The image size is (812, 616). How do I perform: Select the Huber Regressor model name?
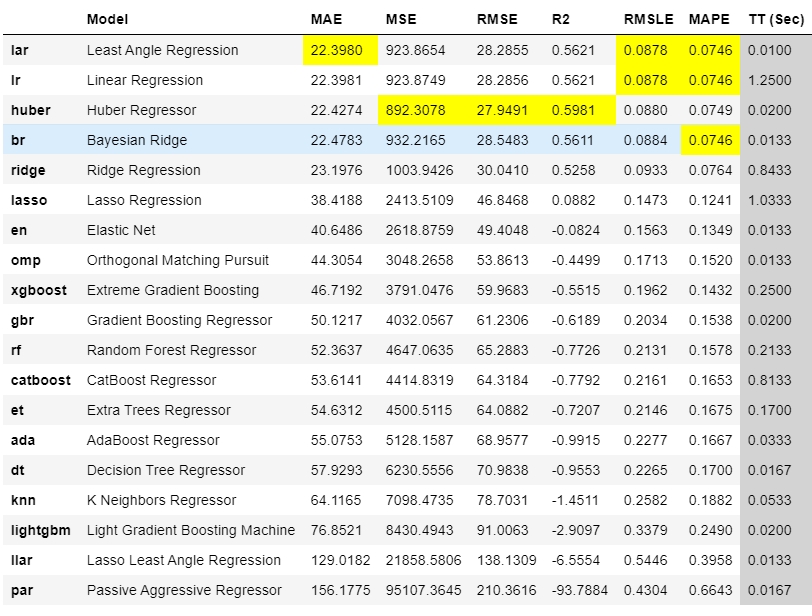(141, 110)
